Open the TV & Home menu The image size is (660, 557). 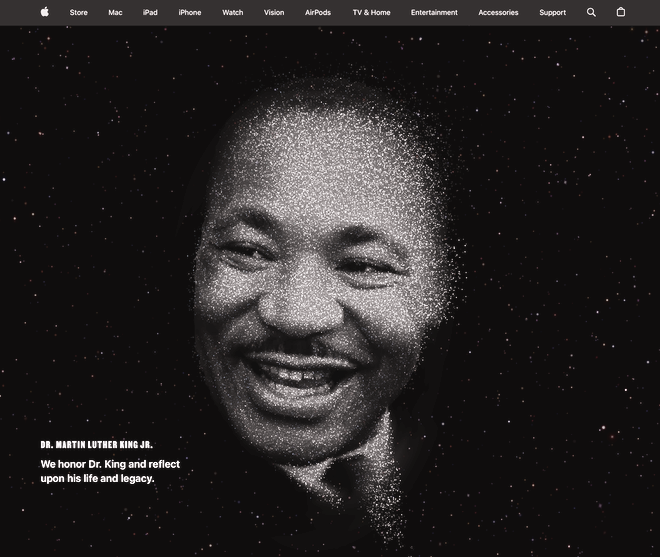click(x=371, y=13)
